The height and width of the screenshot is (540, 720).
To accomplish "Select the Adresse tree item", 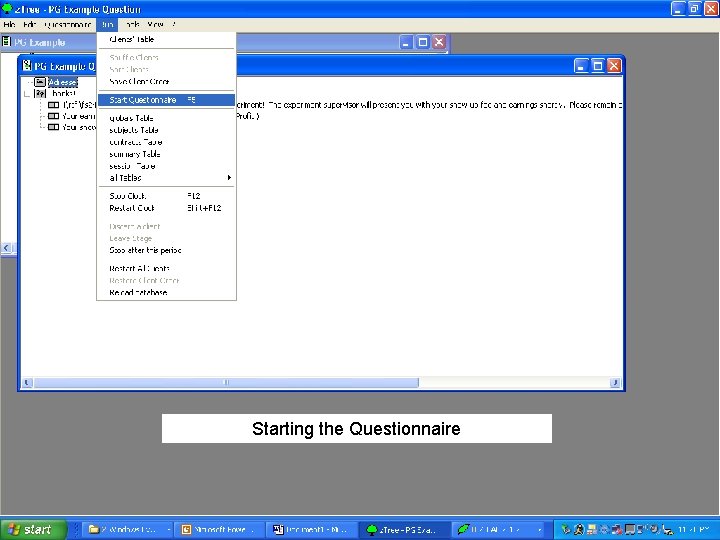I will click(62, 82).
